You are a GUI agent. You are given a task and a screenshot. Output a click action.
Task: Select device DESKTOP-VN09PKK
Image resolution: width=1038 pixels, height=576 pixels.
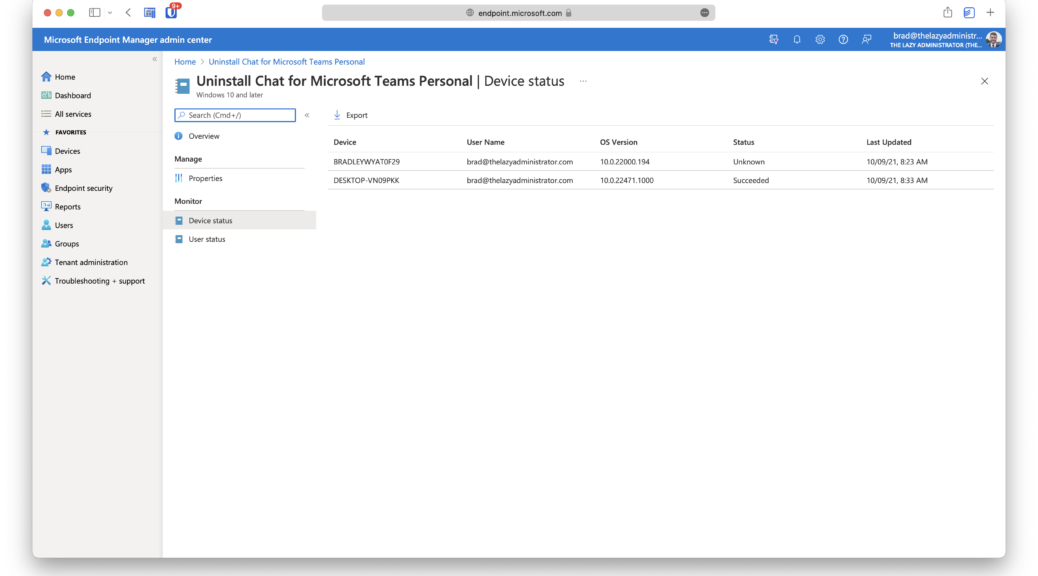tap(366, 180)
